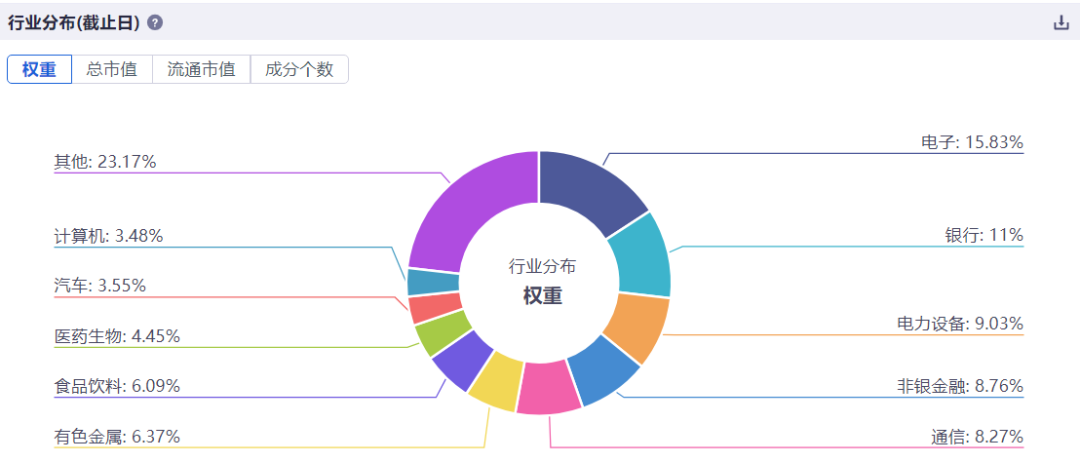Click the 行业分布 text in the donut center
Viewport: 1080px width, 462px height.
click(x=542, y=266)
